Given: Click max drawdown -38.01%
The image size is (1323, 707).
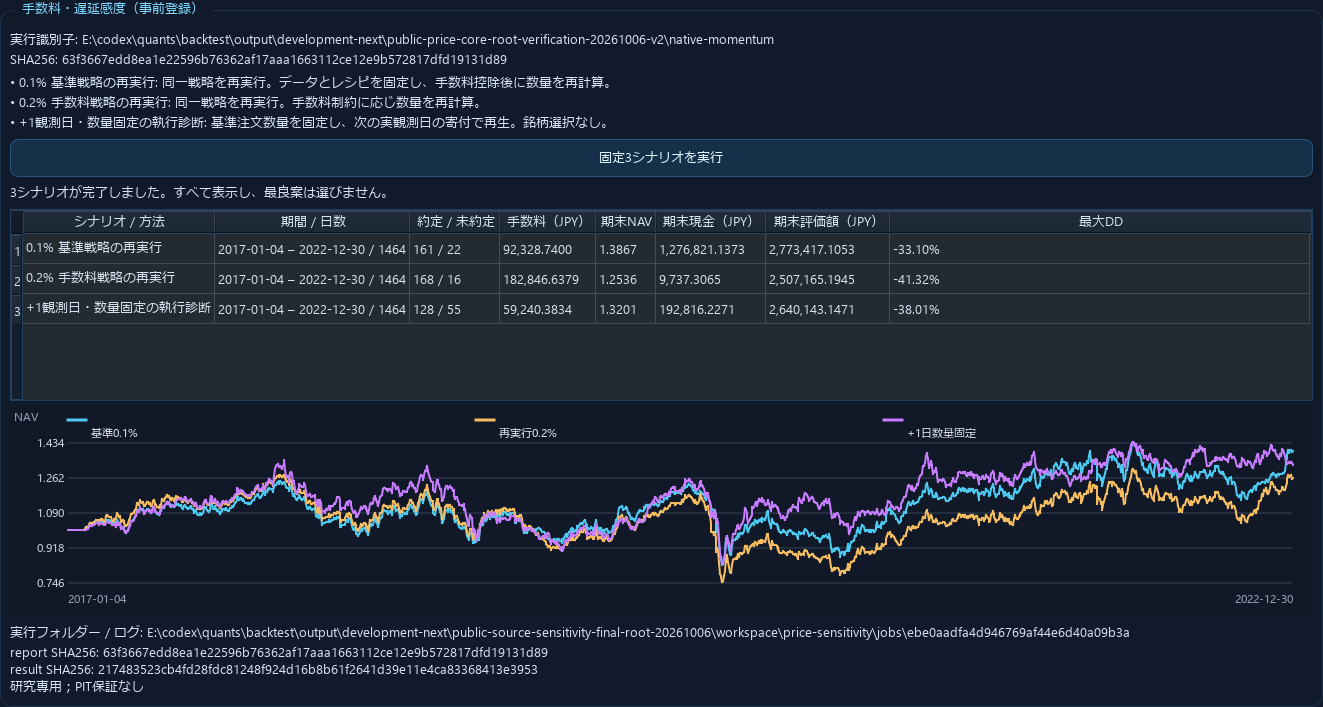Looking at the screenshot, I should click(1100, 309).
